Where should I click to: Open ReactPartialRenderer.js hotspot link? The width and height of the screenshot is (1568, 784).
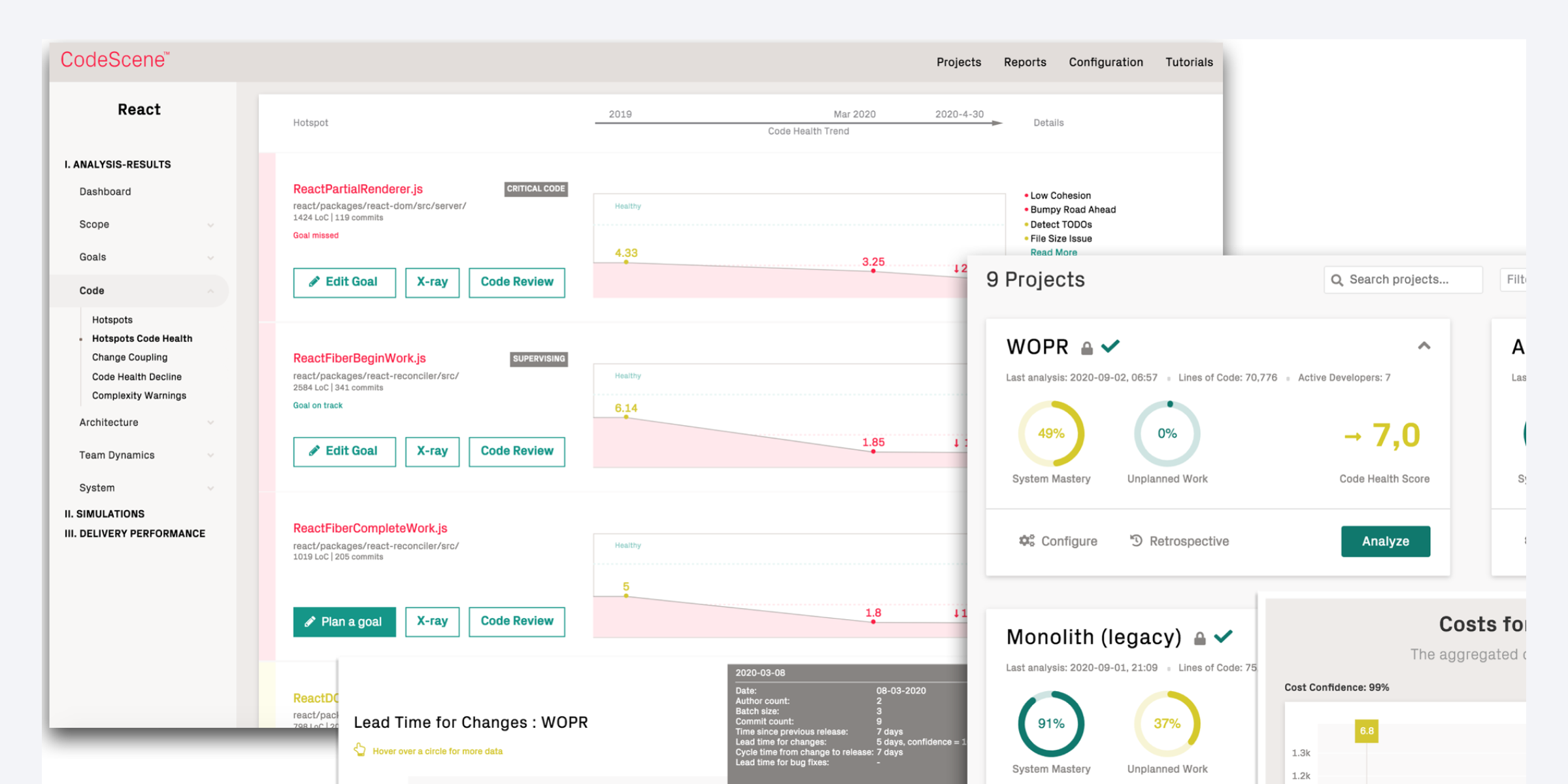coord(358,189)
